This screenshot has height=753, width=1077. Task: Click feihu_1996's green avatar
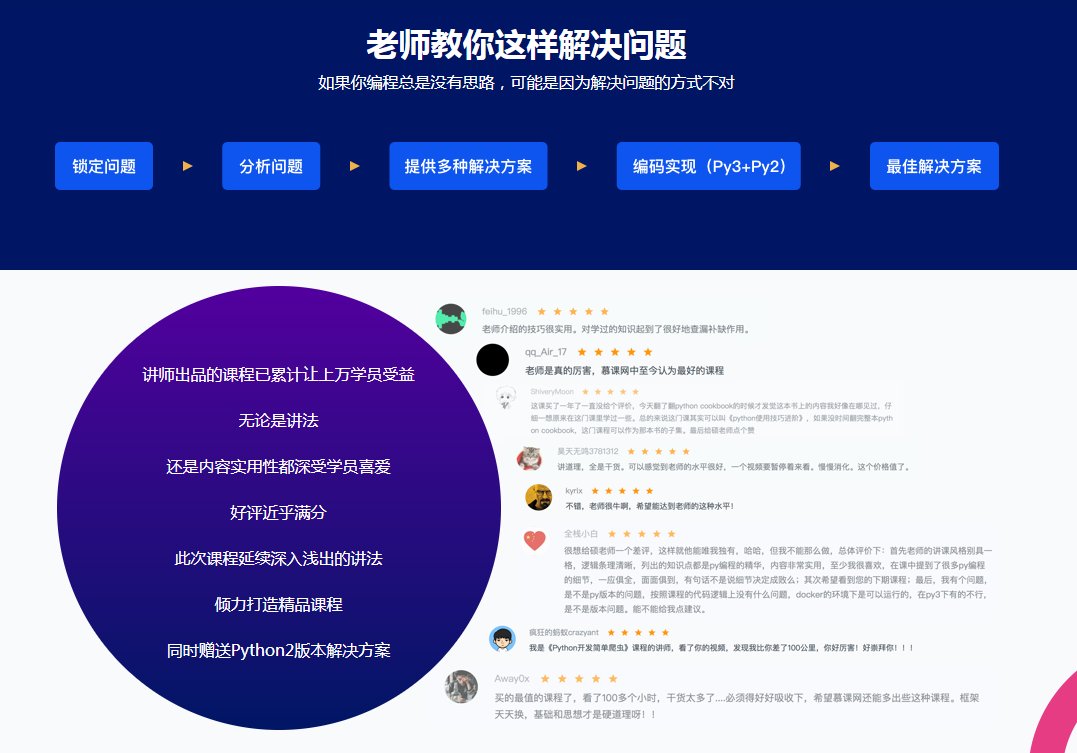click(x=451, y=318)
